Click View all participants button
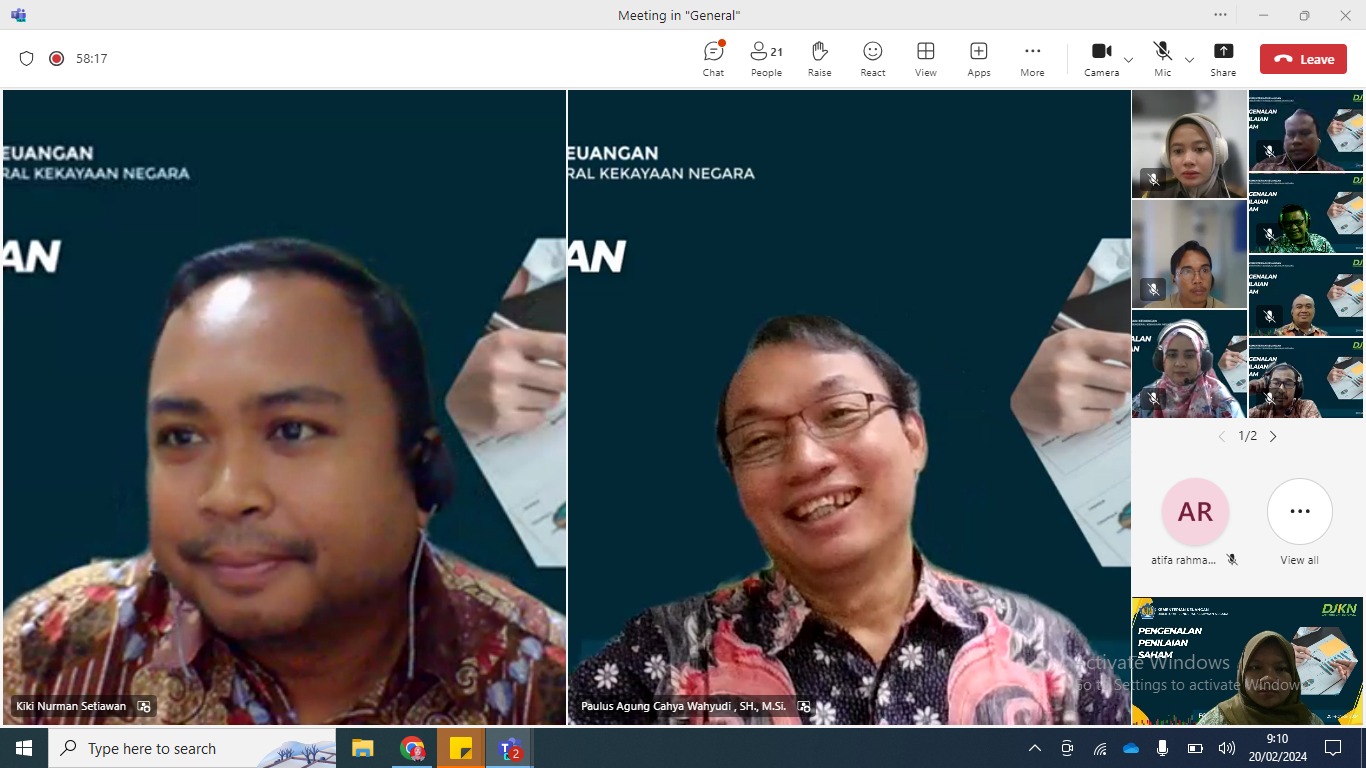1366x768 pixels. pos(1299,512)
